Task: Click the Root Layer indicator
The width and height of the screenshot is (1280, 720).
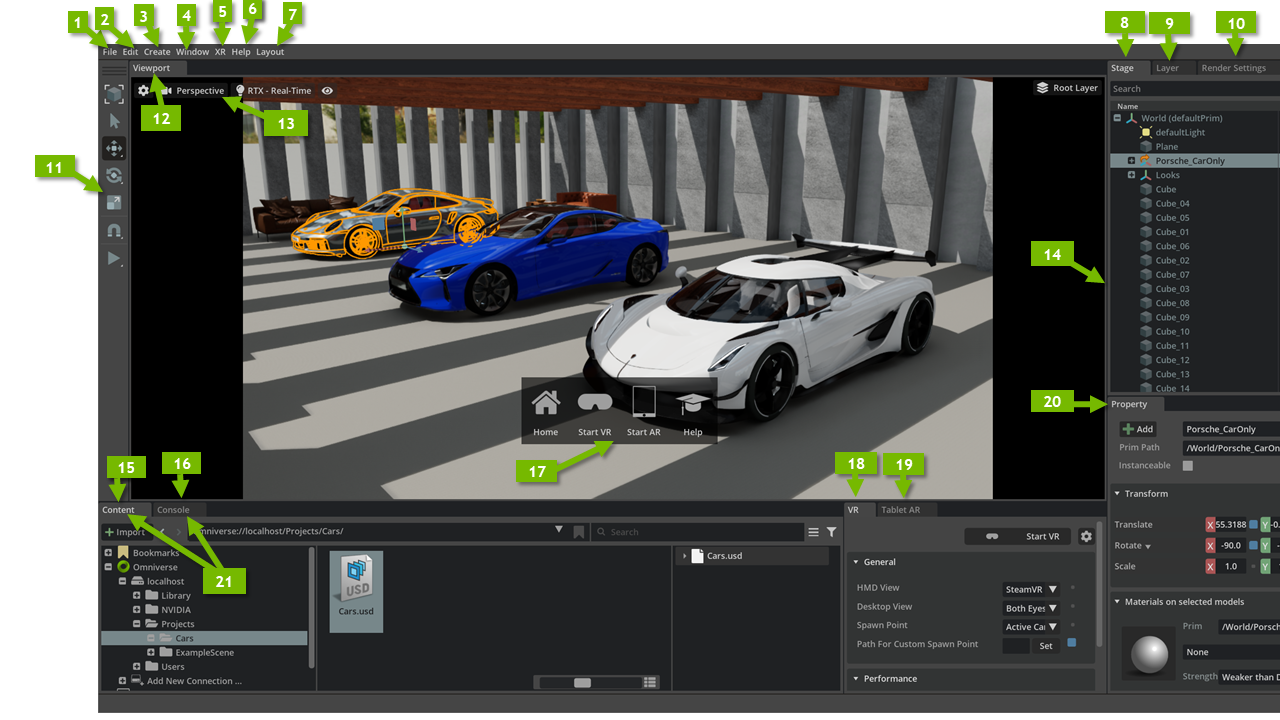Action: [x=1067, y=88]
